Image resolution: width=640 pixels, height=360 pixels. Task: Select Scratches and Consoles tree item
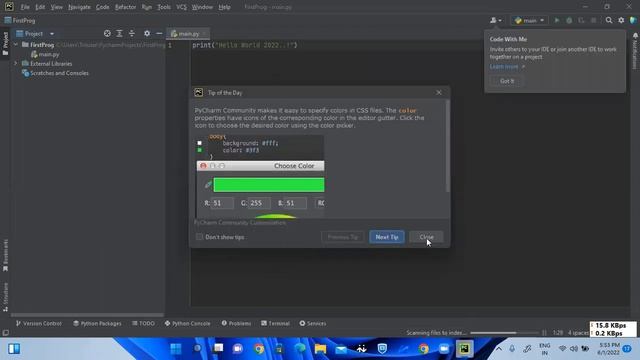click(55, 73)
